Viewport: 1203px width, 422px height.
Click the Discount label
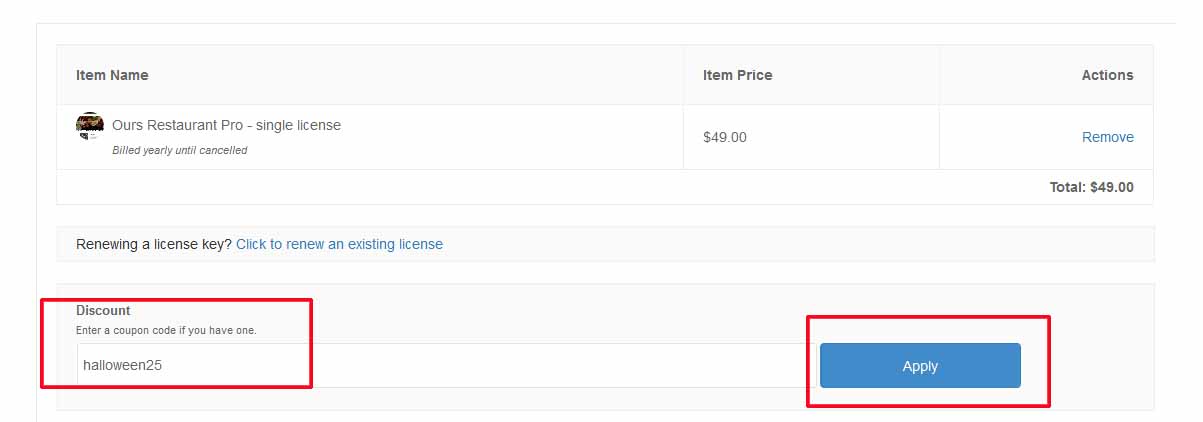pos(103,311)
